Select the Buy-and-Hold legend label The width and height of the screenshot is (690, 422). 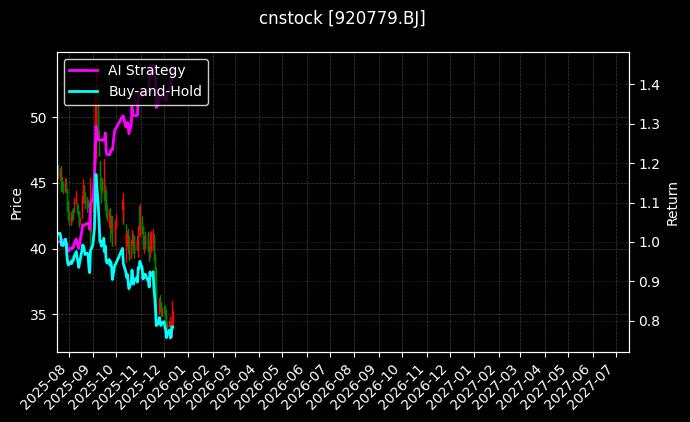[x=155, y=91]
